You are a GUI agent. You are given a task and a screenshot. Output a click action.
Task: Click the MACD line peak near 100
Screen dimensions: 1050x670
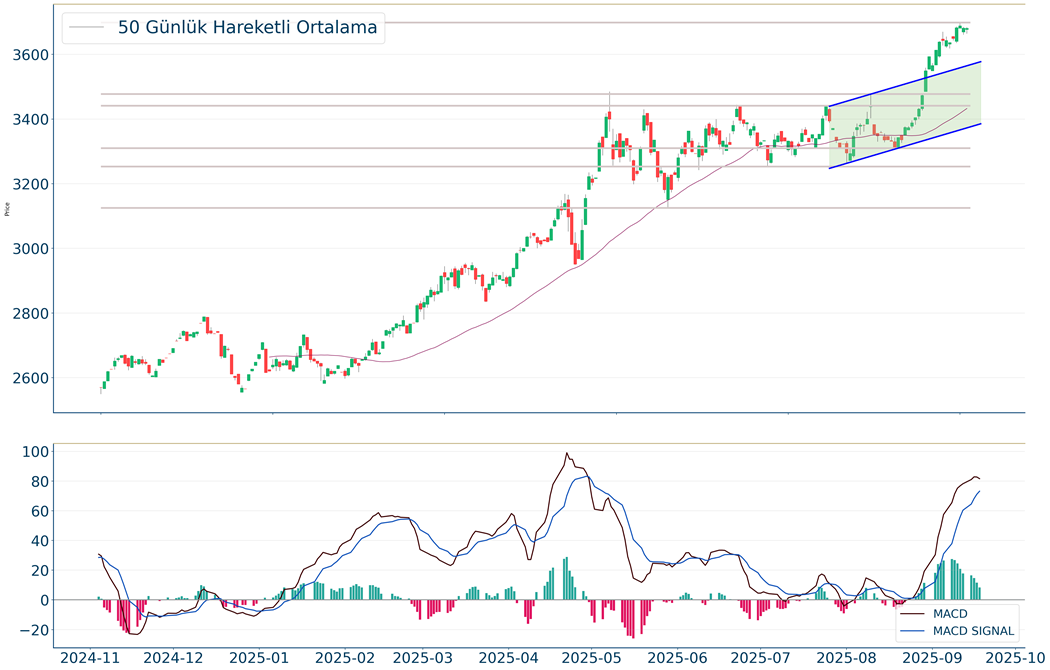pyautogui.click(x=567, y=454)
